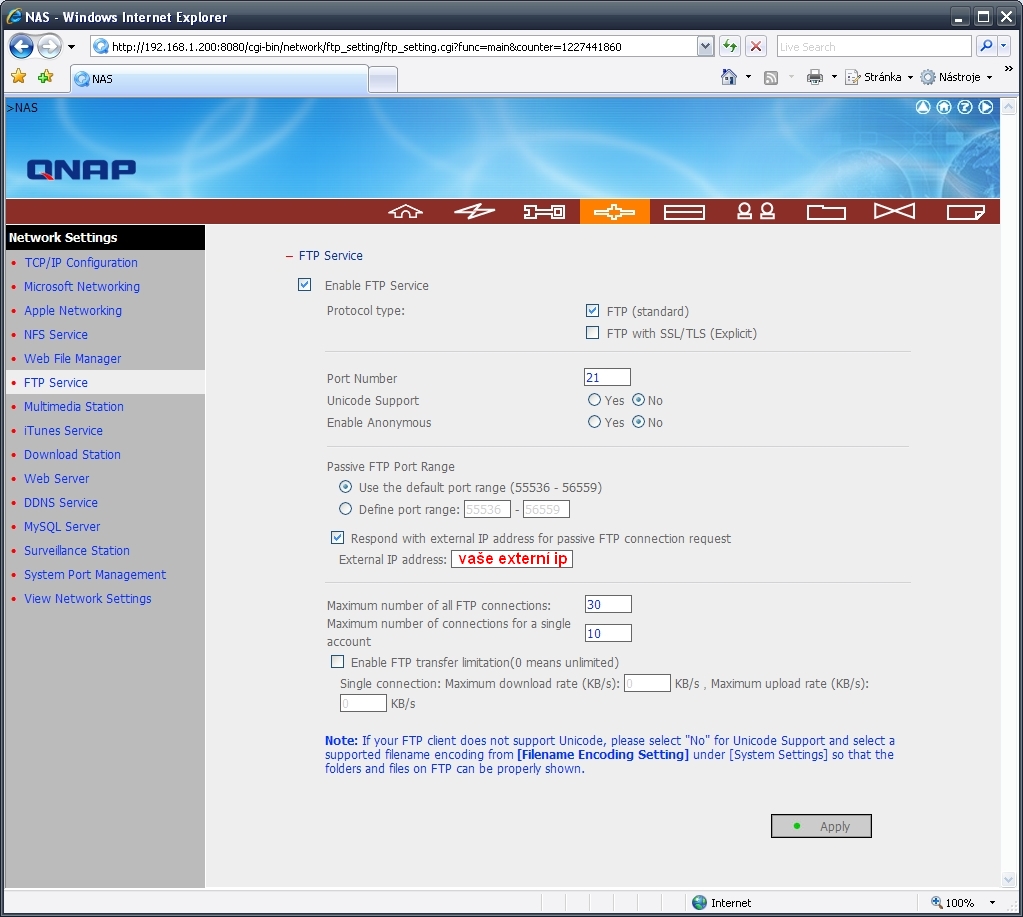
Task: Expand the address bar URL dropdown
Action: click(705, 46)
